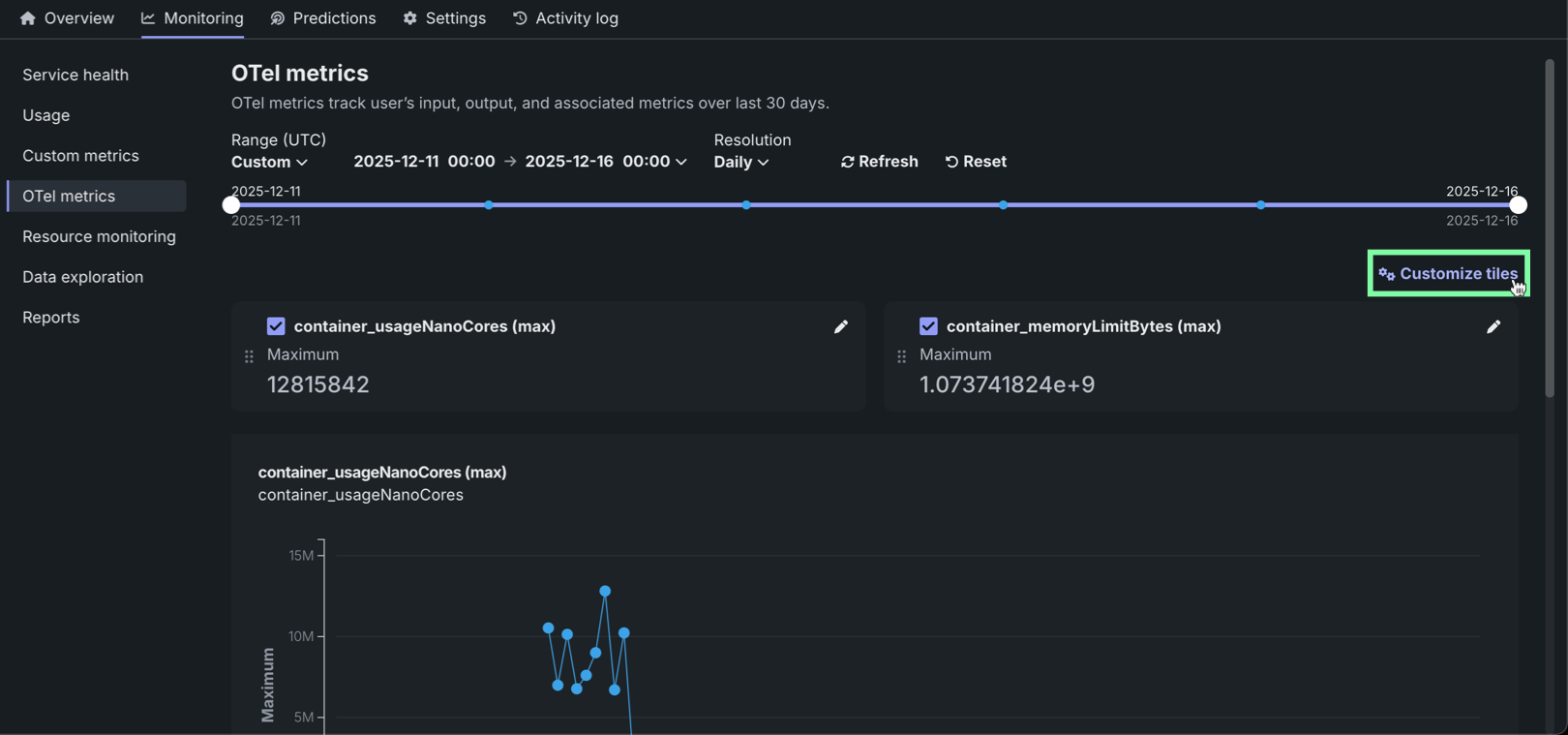
Task: Click the pencil edit icon for container_memoryLimitBytes tile
Action: point(1493,327)
